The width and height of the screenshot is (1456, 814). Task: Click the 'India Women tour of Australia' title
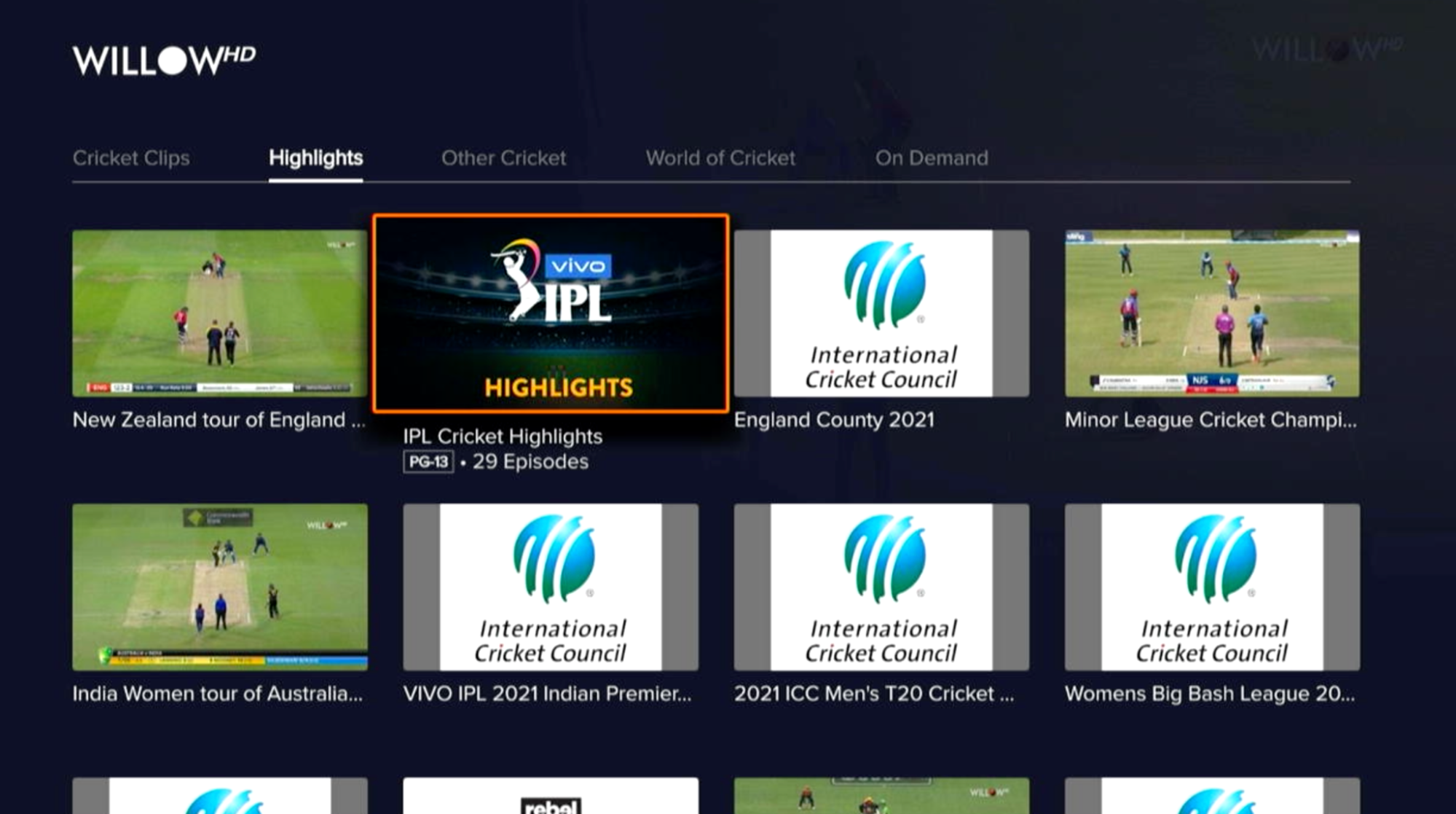point(217,694)
